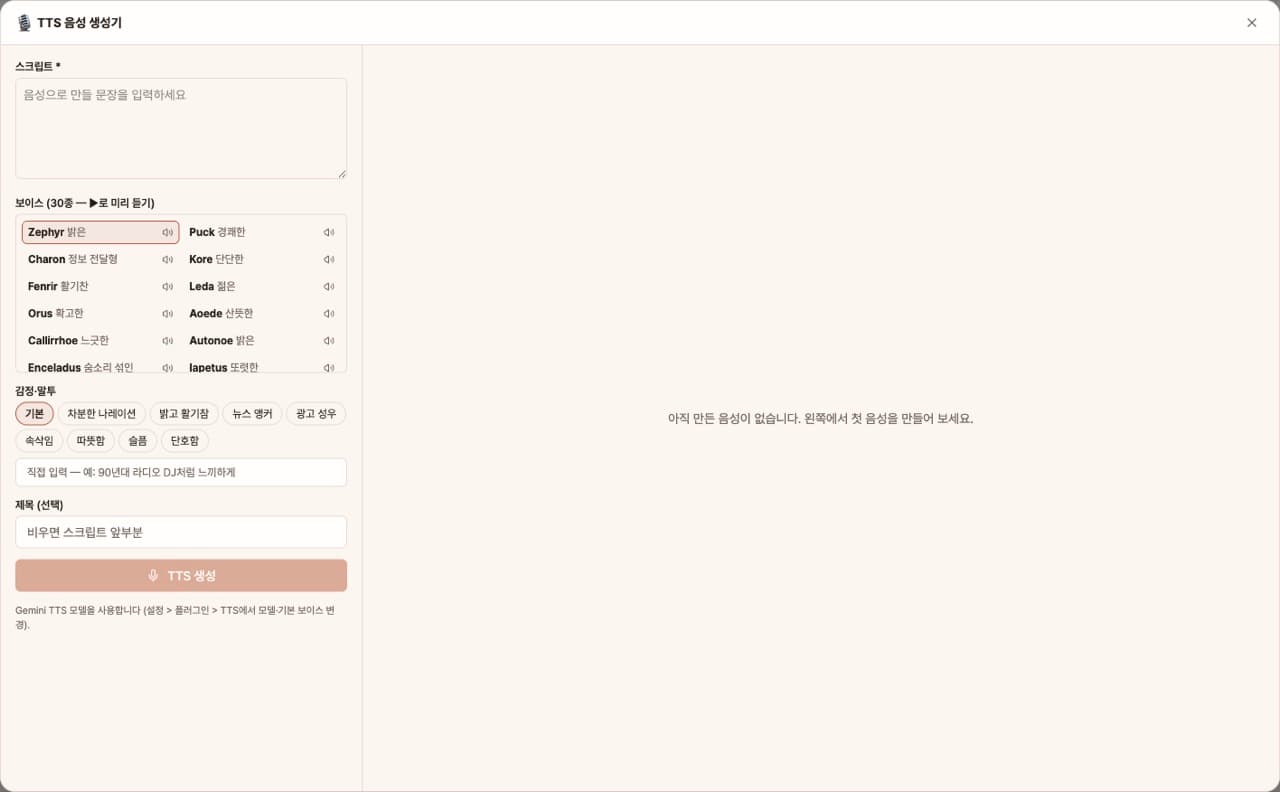
Task: Select the 광고 성우 tone chip
Action: pyautogui.click(x=316, y=414)
